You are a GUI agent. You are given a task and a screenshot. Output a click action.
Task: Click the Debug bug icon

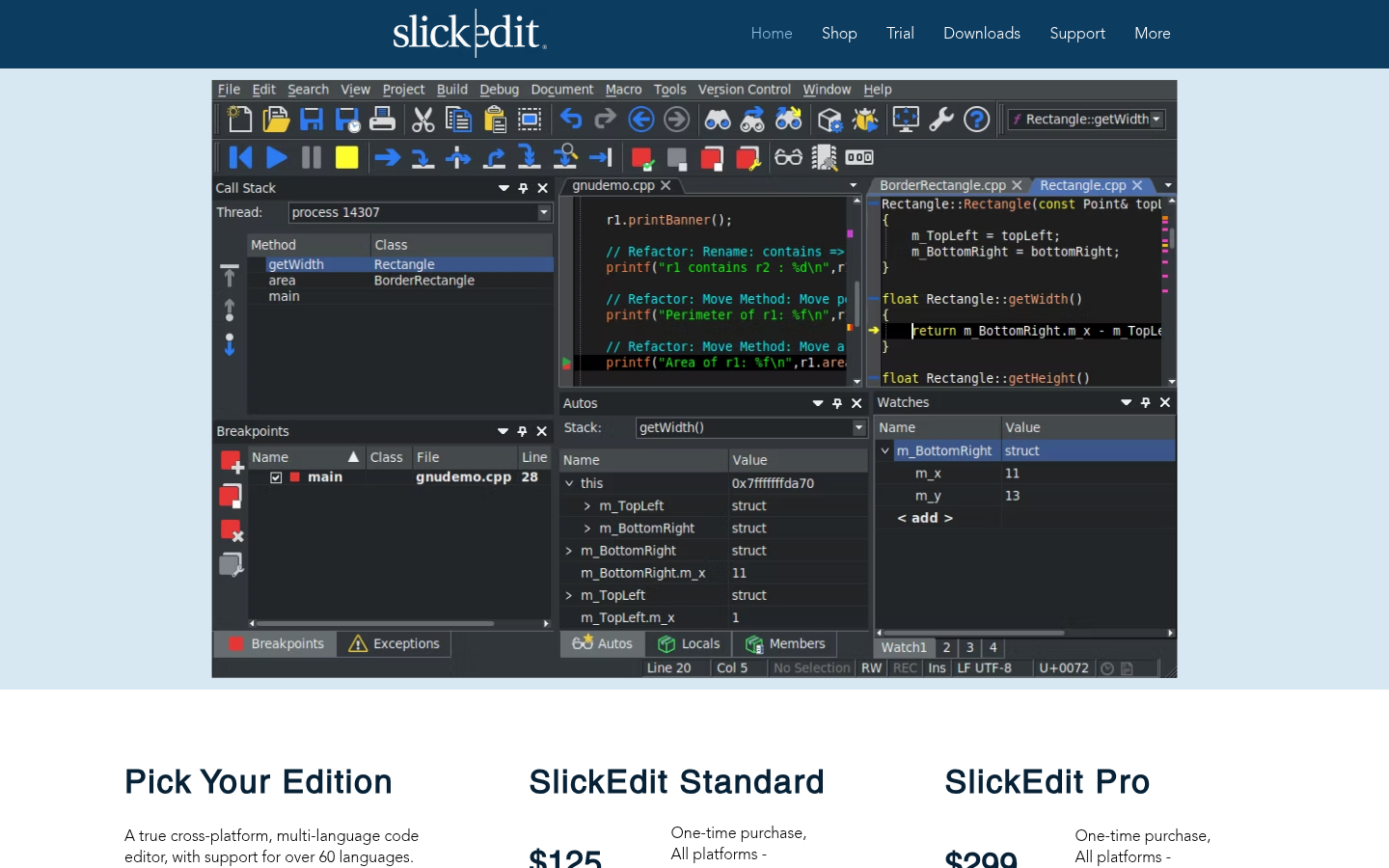coord(865,120)
